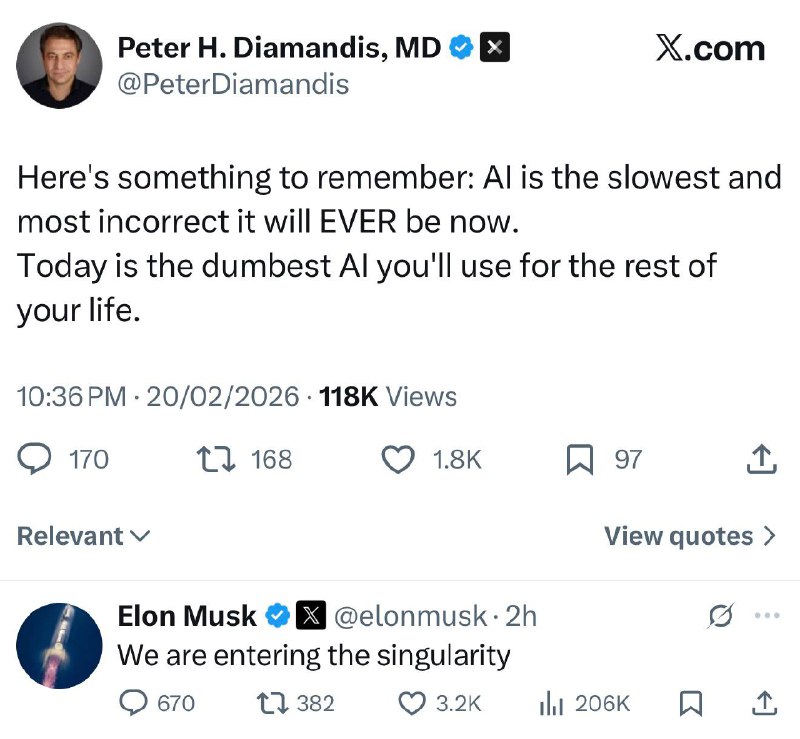Bookmark the main post with 97 bookmarks
Viewport: 800px width, 739px height.
pyautogui.click(x=579, y=459)
